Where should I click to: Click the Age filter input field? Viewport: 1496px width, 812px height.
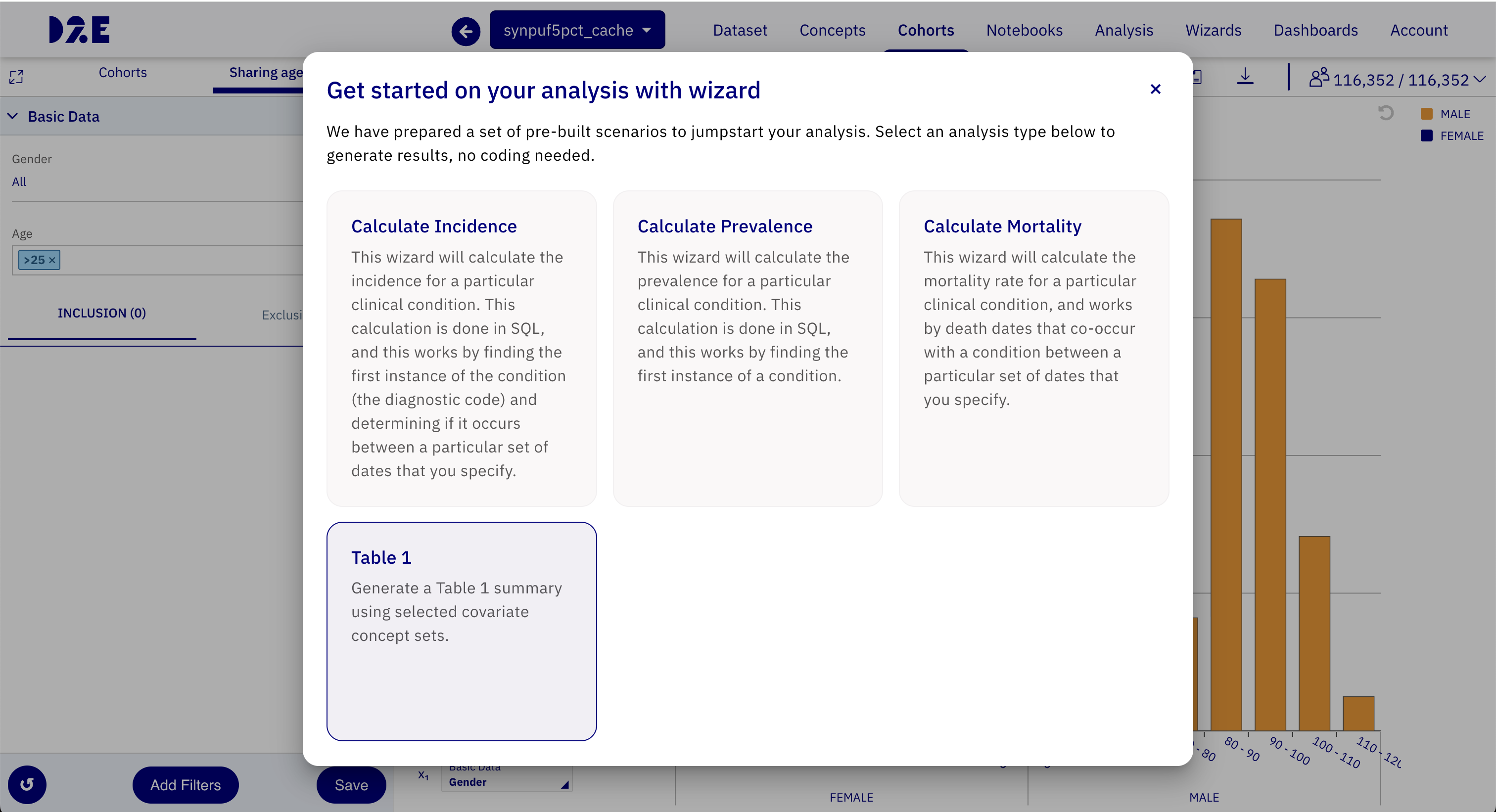[157, 260]
